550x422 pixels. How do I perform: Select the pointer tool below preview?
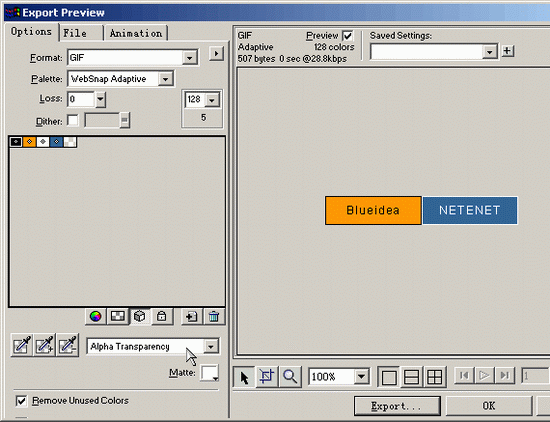(x=244, y=377)
